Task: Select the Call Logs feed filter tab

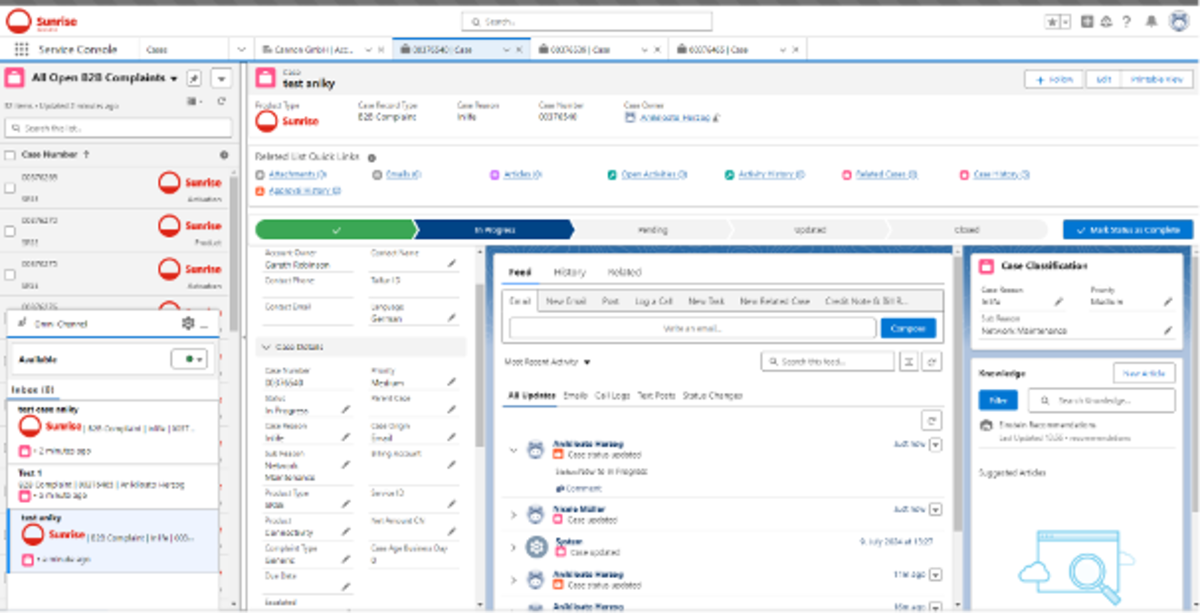Action: coord(612,395)
